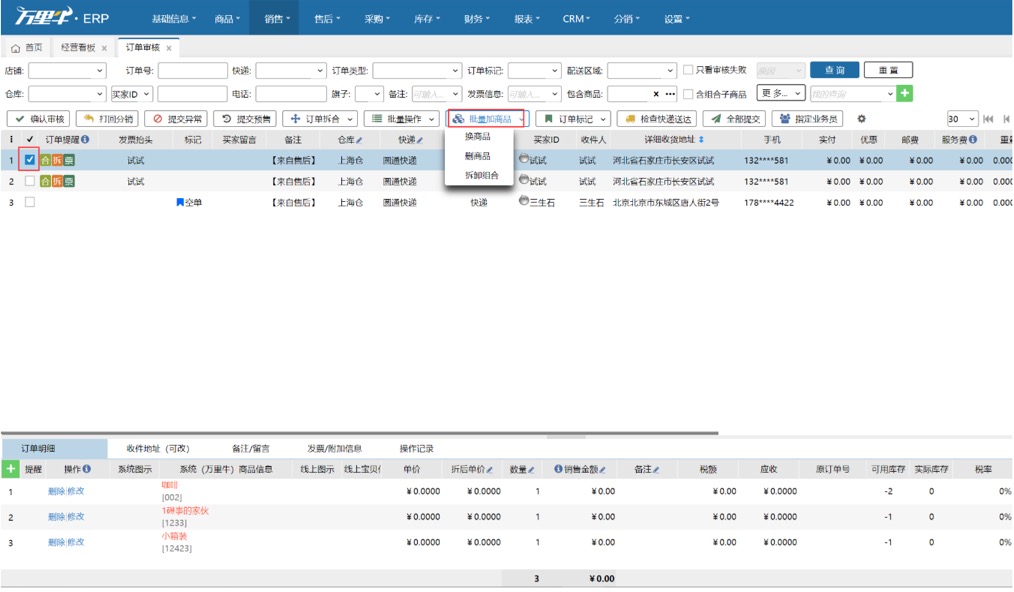Viewport: 1014px width, 592px height.
Task: Click the pencil icon next to 折后单价
Action: pyautogui.click(x=490, y=470)
